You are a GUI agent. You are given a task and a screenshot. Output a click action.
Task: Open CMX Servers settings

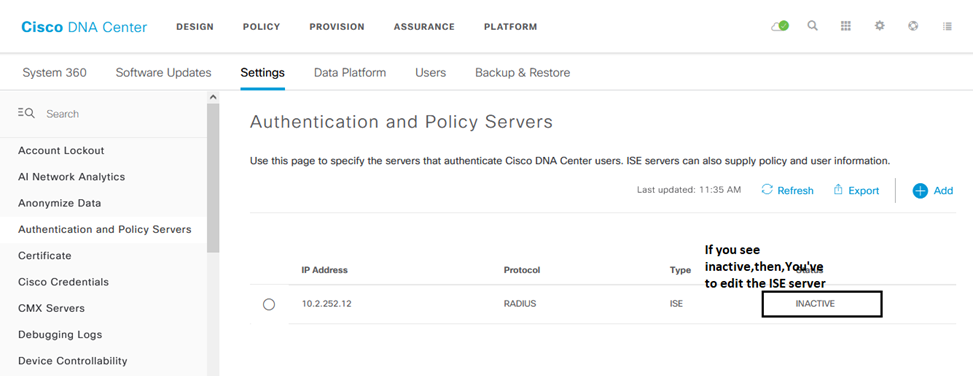[52, 308]
